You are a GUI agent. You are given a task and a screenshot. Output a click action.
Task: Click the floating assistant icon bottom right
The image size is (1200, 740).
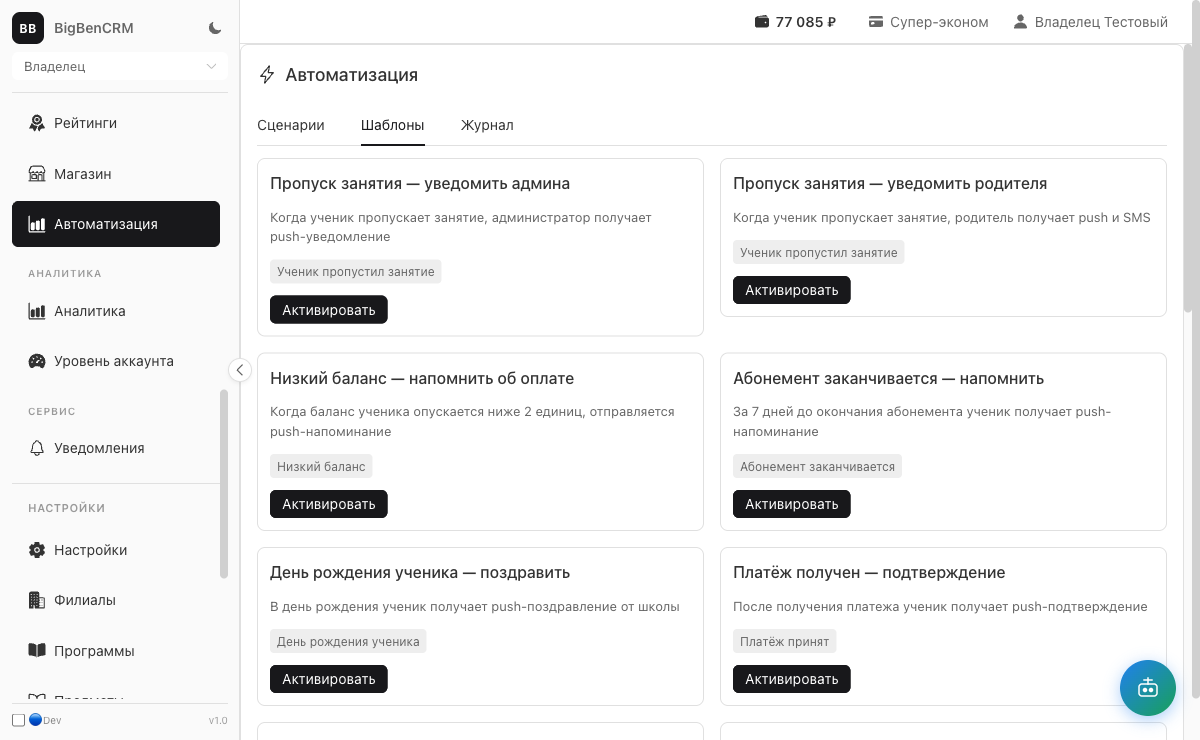pos(1147,688)
